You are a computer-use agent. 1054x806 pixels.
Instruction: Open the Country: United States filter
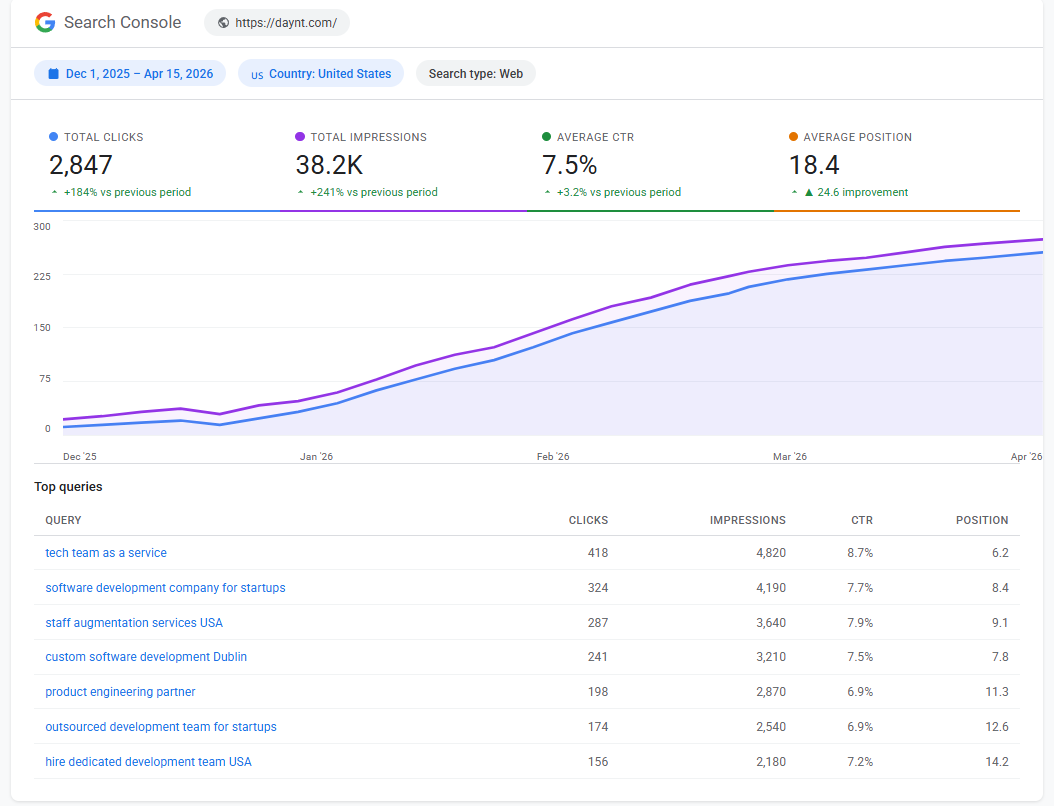click(x=321, y=73)
